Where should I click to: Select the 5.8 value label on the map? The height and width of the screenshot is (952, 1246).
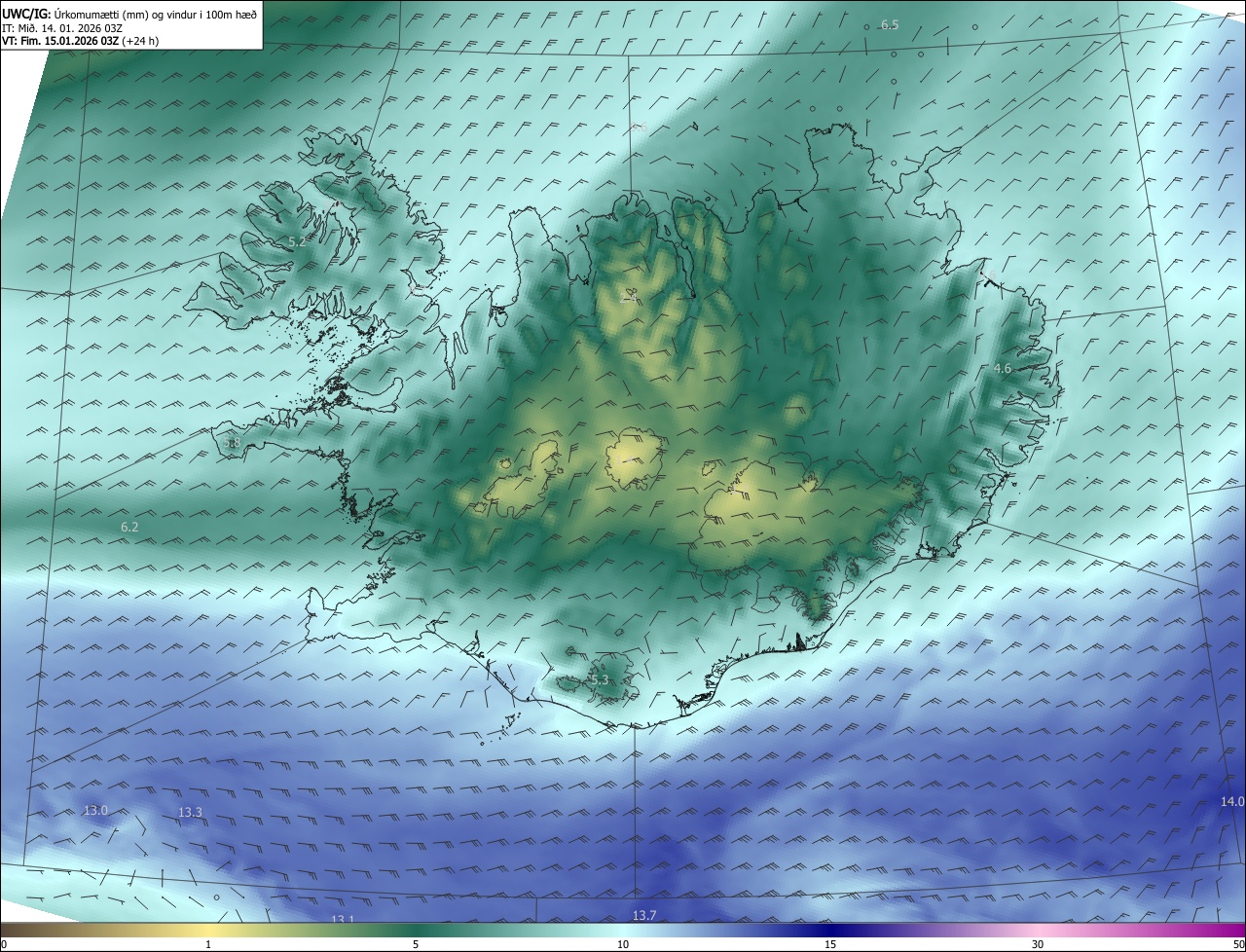(232, 443)
